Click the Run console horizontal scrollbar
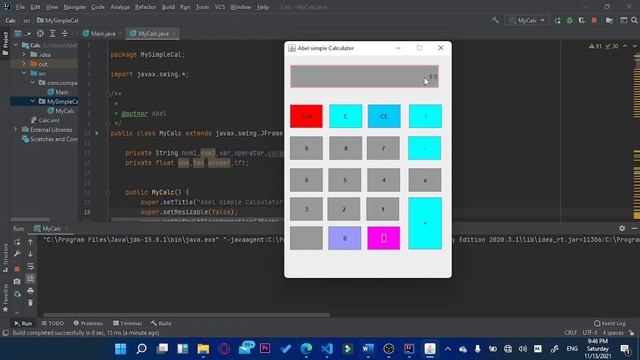This screenshot has width=640, height=360. [187, 315]
